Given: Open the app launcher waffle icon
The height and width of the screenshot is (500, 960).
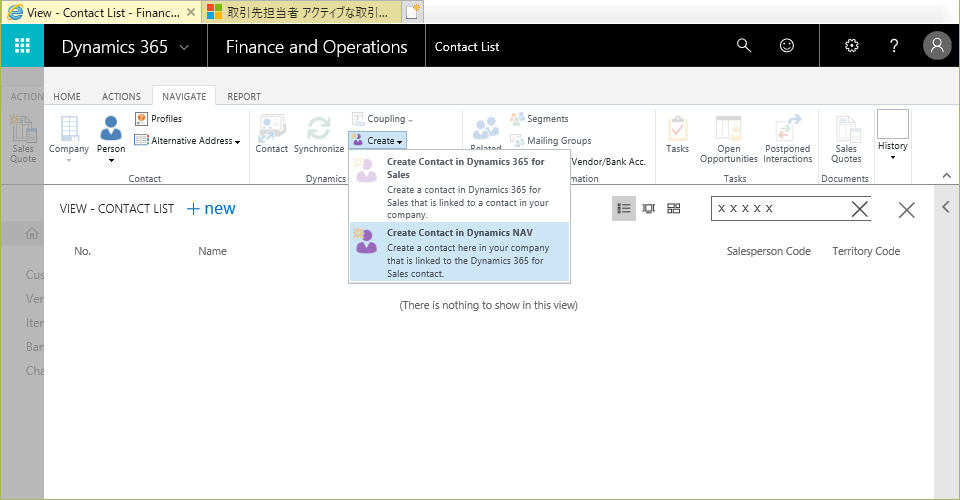Looking at the screenshot, I should 22,46.
